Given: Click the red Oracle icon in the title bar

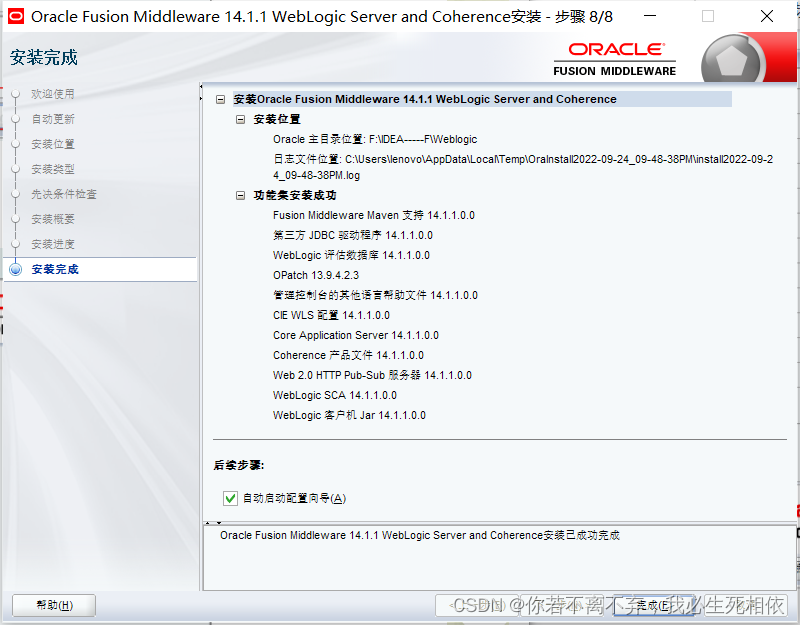Looking at the screenshot, I should (x=15, y=16).
